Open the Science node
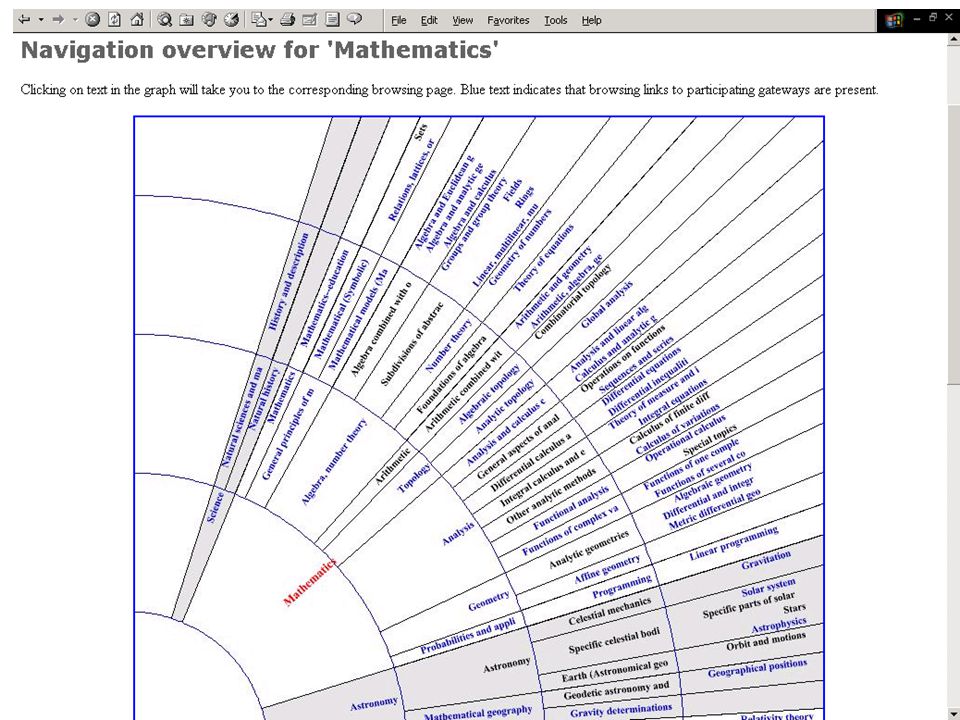Screen dimensions: 960x720 tap(214, 508)
